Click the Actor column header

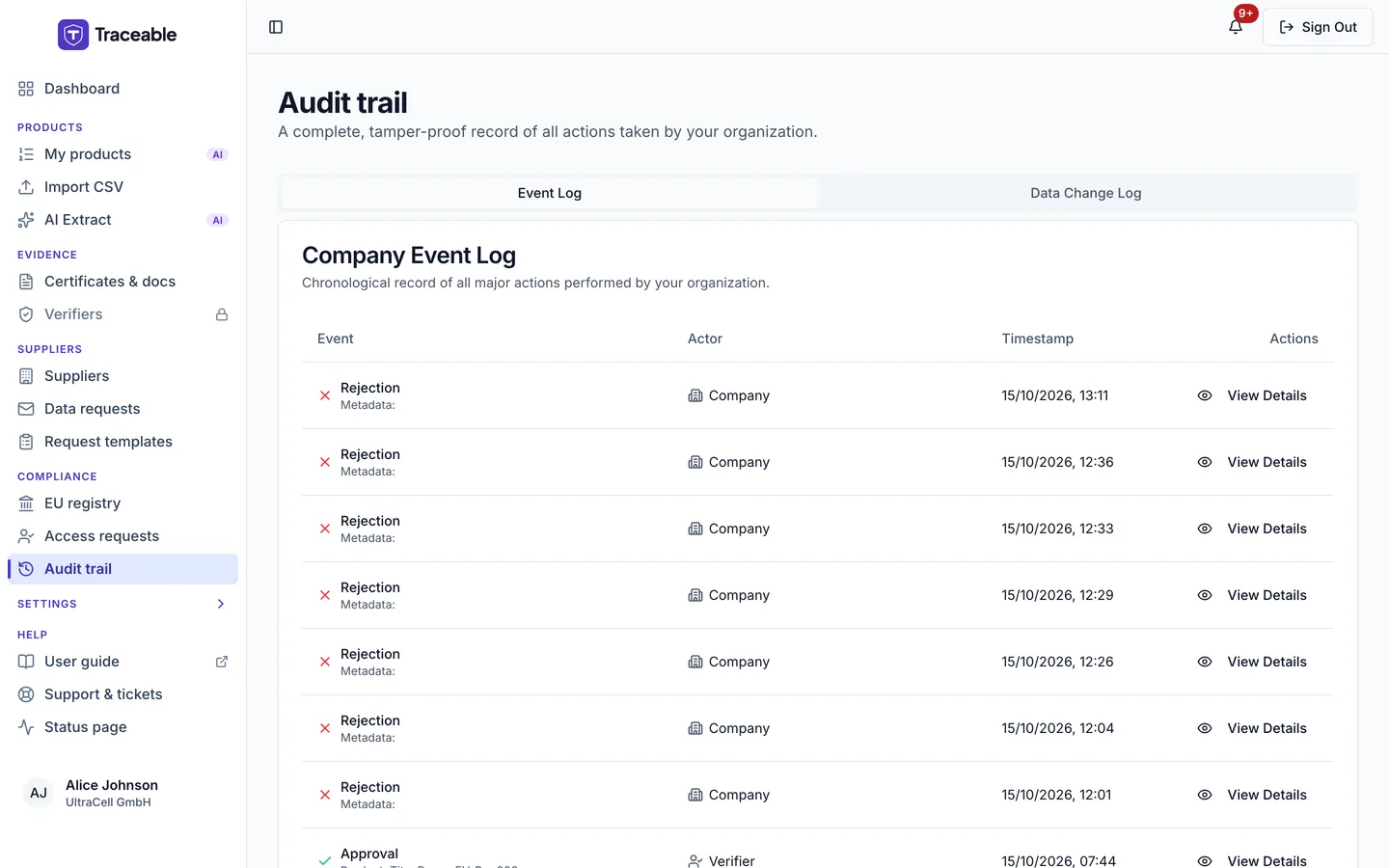(705, 339)
